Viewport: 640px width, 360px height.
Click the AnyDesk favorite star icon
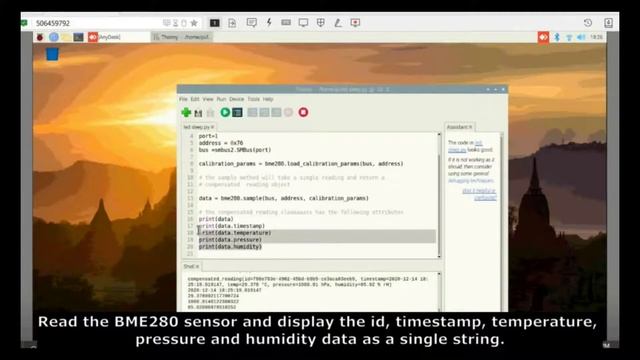[194, 23]
